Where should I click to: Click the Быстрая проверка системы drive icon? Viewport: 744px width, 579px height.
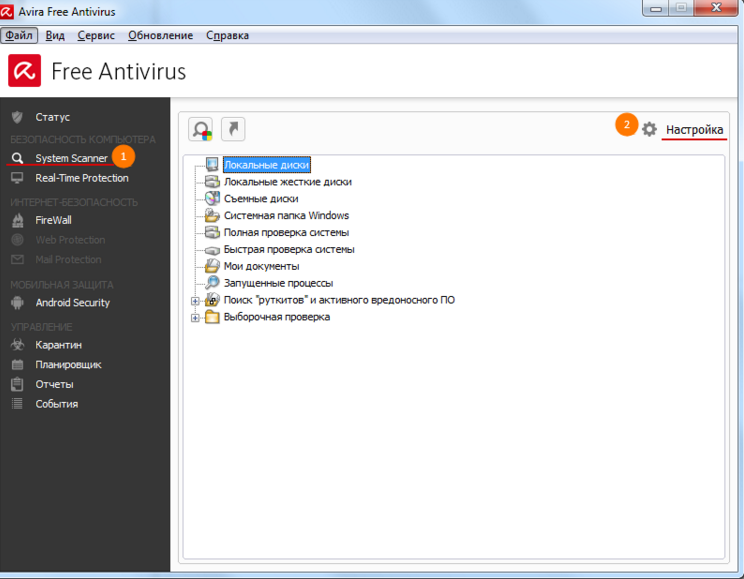coord(212,250)
